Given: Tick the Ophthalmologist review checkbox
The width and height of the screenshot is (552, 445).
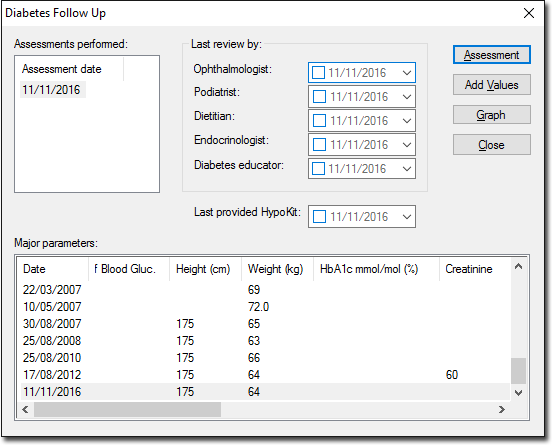Looking at the screenshot, I should click(x=318, y=73).
